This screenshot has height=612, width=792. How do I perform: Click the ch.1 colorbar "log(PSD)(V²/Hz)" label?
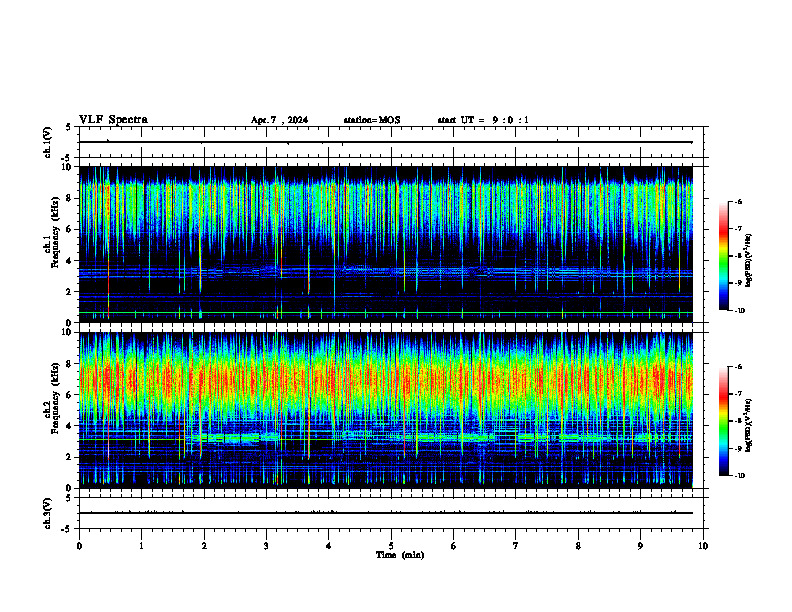(x=749, y=260)
